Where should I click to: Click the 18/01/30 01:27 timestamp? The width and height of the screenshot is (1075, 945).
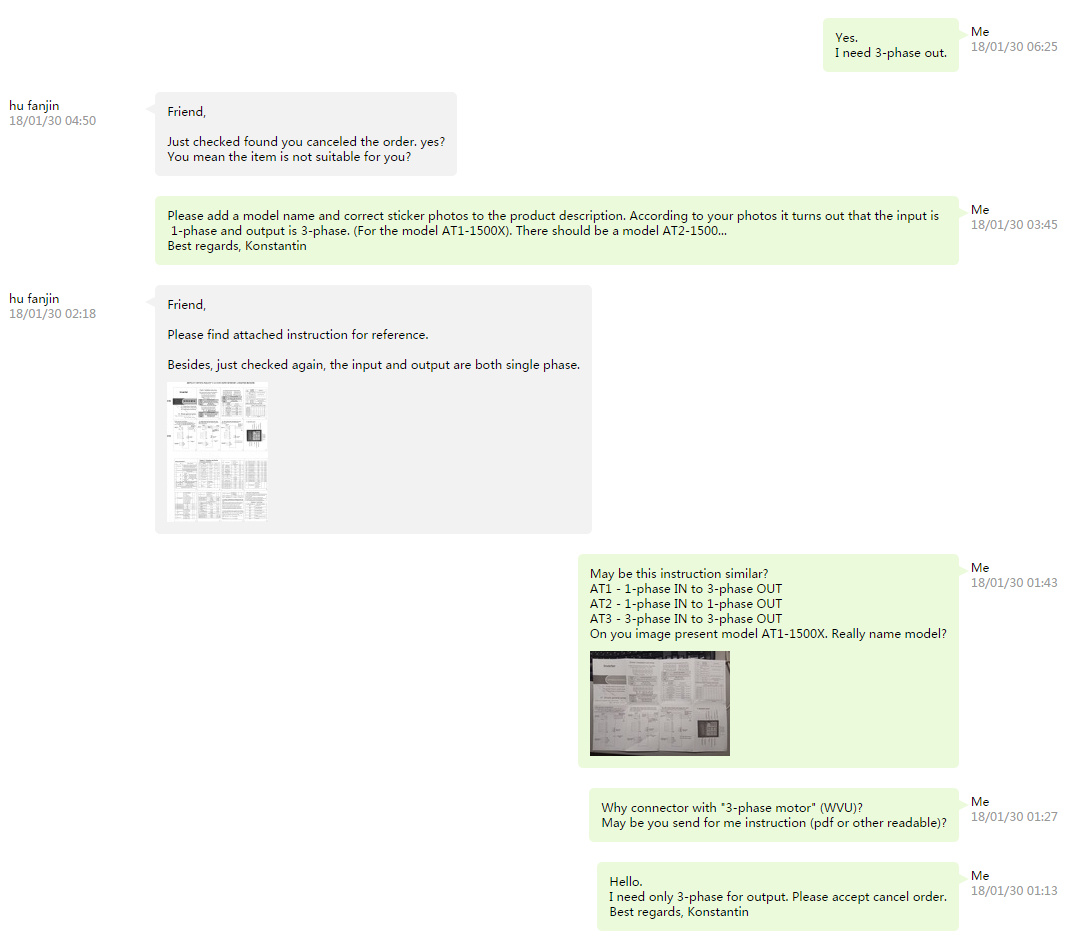click(1014, 816)
